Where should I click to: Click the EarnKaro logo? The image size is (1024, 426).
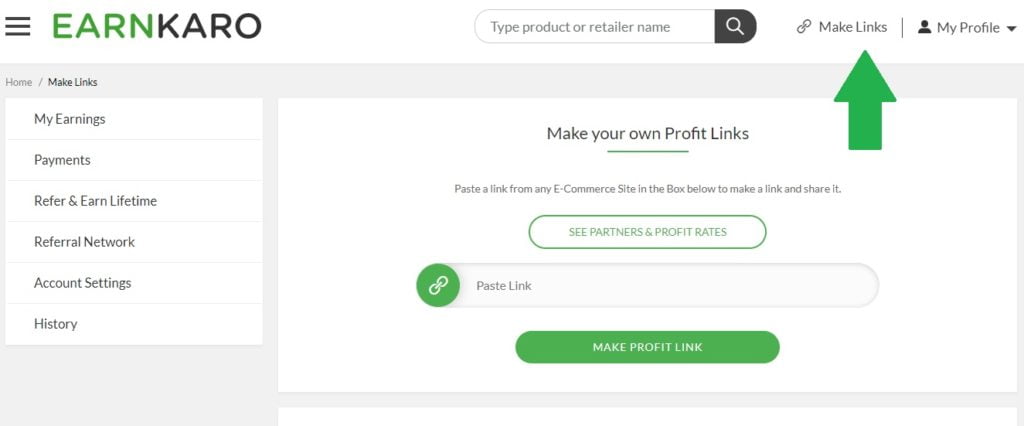[x=157, y=26]
